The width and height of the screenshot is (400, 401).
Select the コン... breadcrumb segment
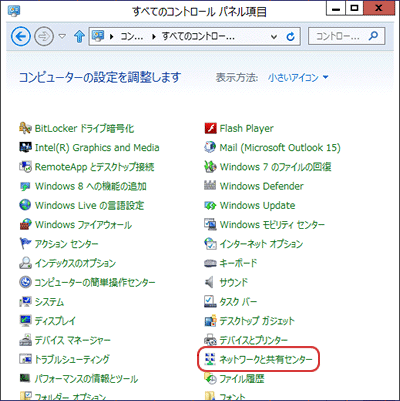[x=132, y=36]
